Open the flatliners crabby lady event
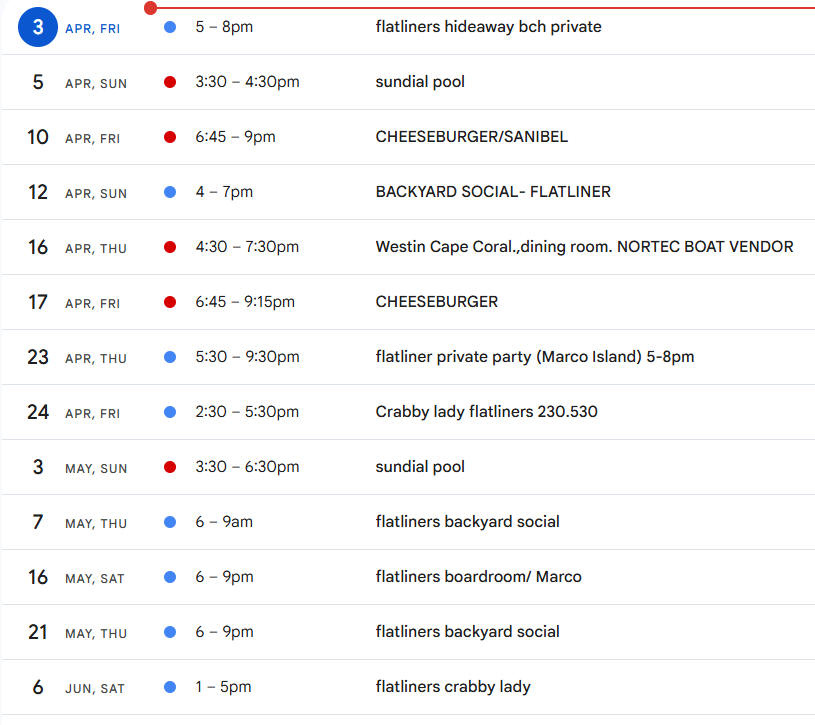Viewport: 815px width, 725px height. coord(453,687)
